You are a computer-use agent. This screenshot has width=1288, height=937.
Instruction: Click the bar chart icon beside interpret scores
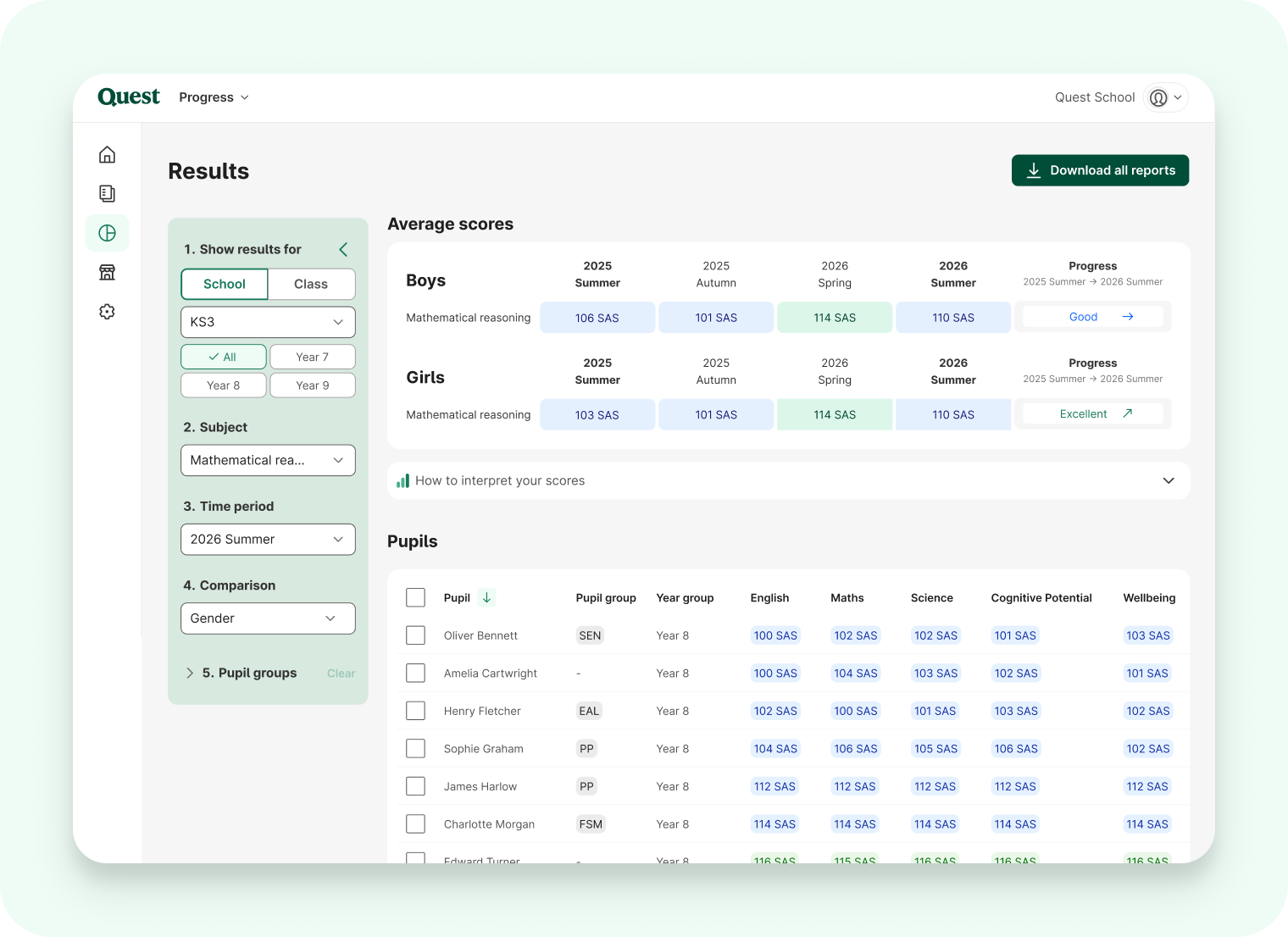click(402, 480)
